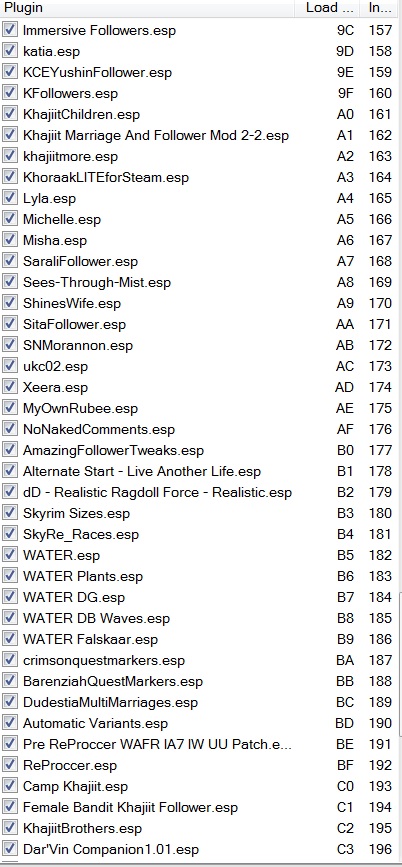402x867 pixels.
Task: Uncheck the Dar'Vin Companion1.01.esp checkbox
Action: [10, 849]
